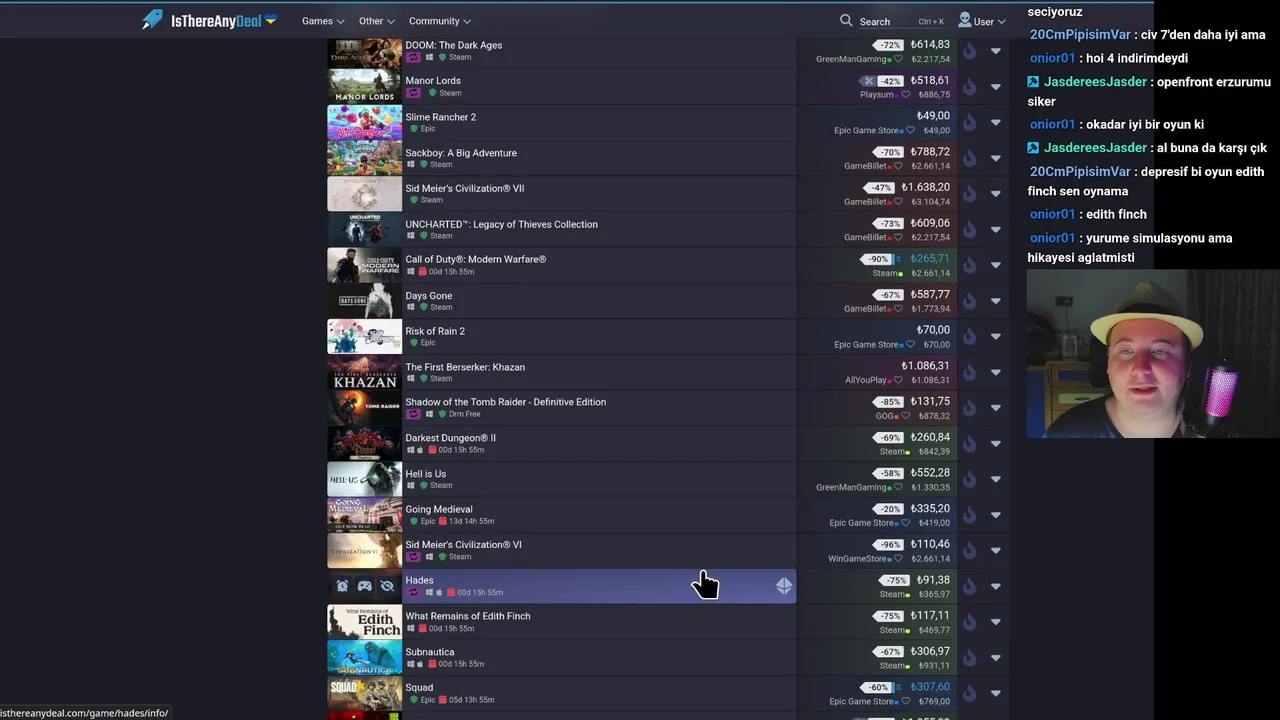Open the IsThereAnyDeal home logo
This screenshot has height=720, width=1280.
[208, 20]
